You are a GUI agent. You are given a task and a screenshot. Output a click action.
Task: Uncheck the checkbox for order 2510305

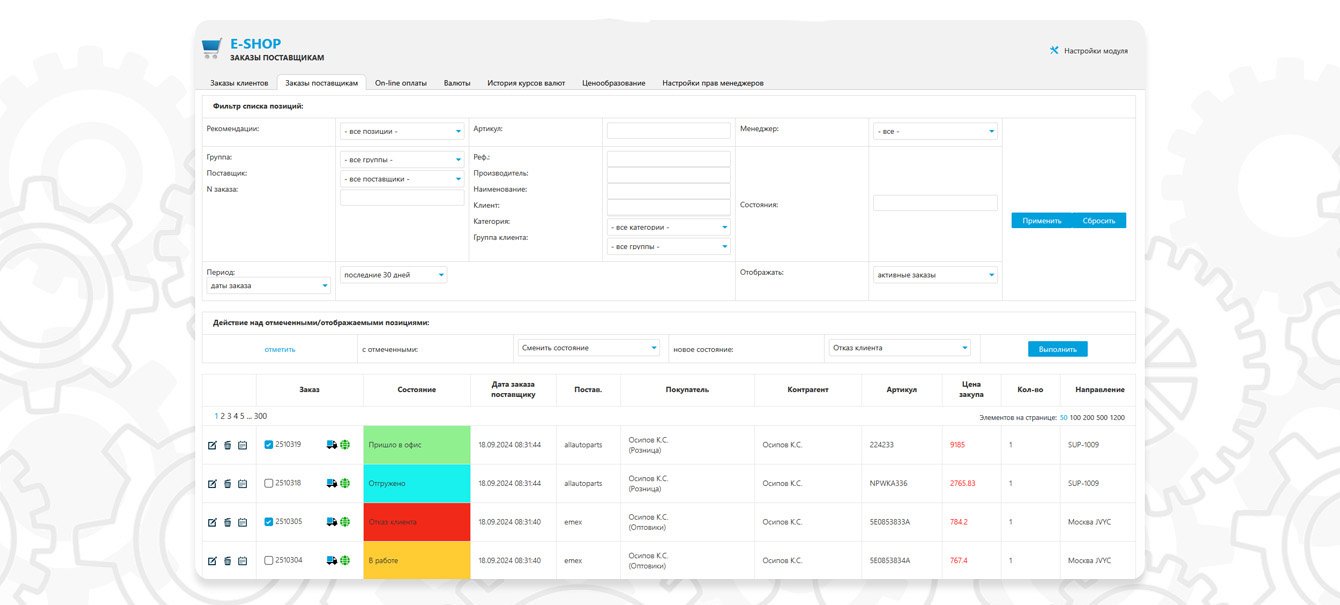coord(268,521)
